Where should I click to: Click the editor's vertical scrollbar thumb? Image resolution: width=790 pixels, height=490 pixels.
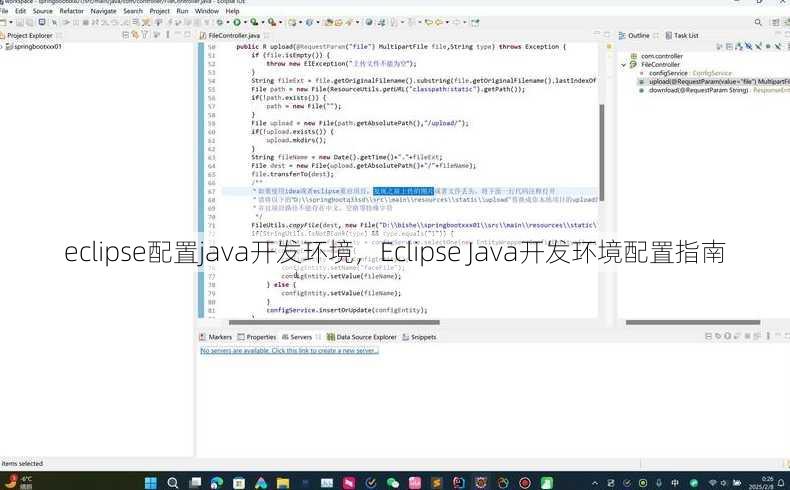602,153
